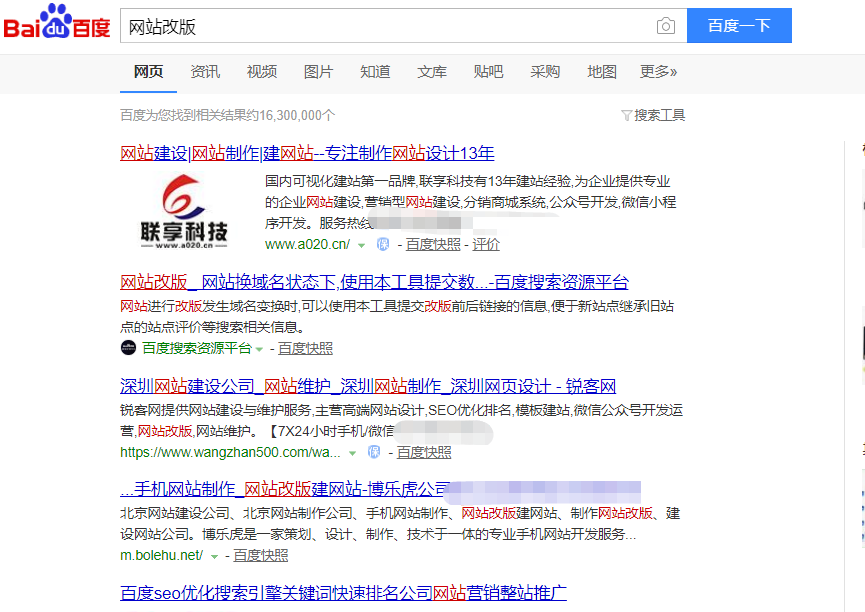Open 百度快照 for the m.bolehu.net result

pos(260,555)
